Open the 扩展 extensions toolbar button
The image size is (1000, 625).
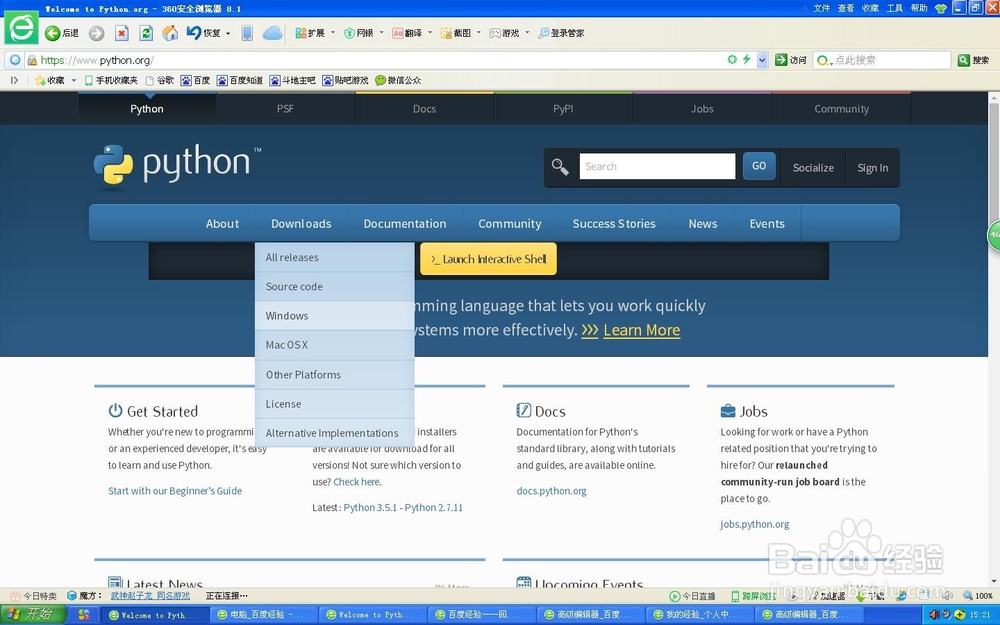[x=310, y=33]
